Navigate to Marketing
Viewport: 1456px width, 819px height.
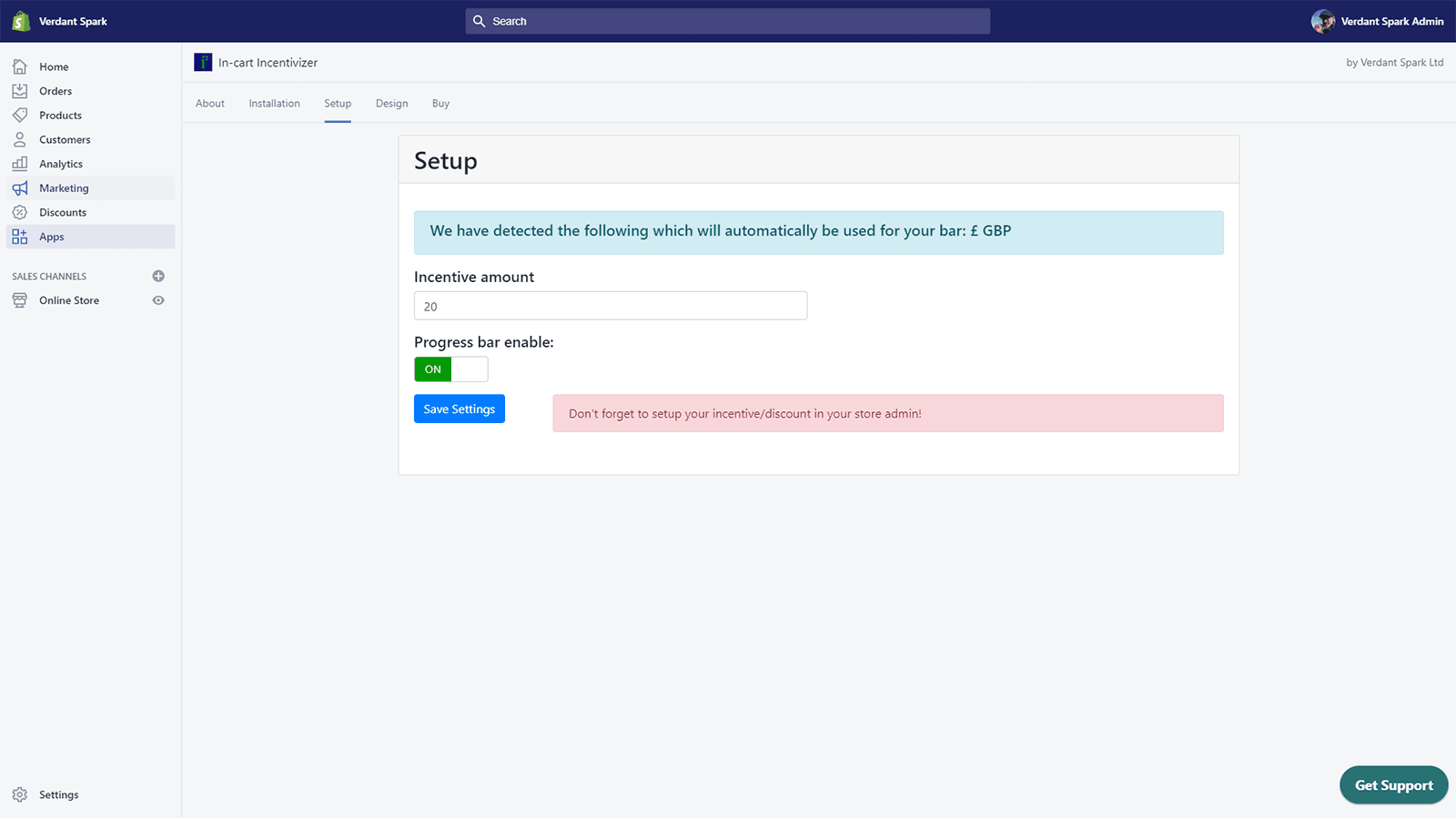(x=64, y=187)
